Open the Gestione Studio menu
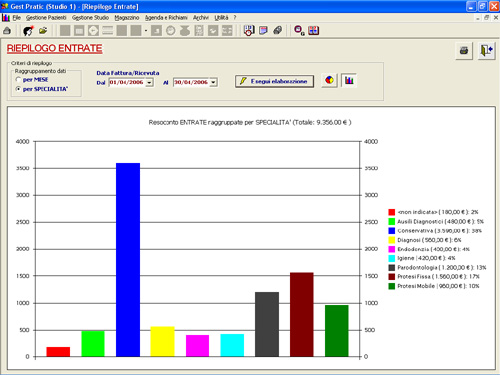The width and height of the screenshot is (500, 375). [90, 18]
